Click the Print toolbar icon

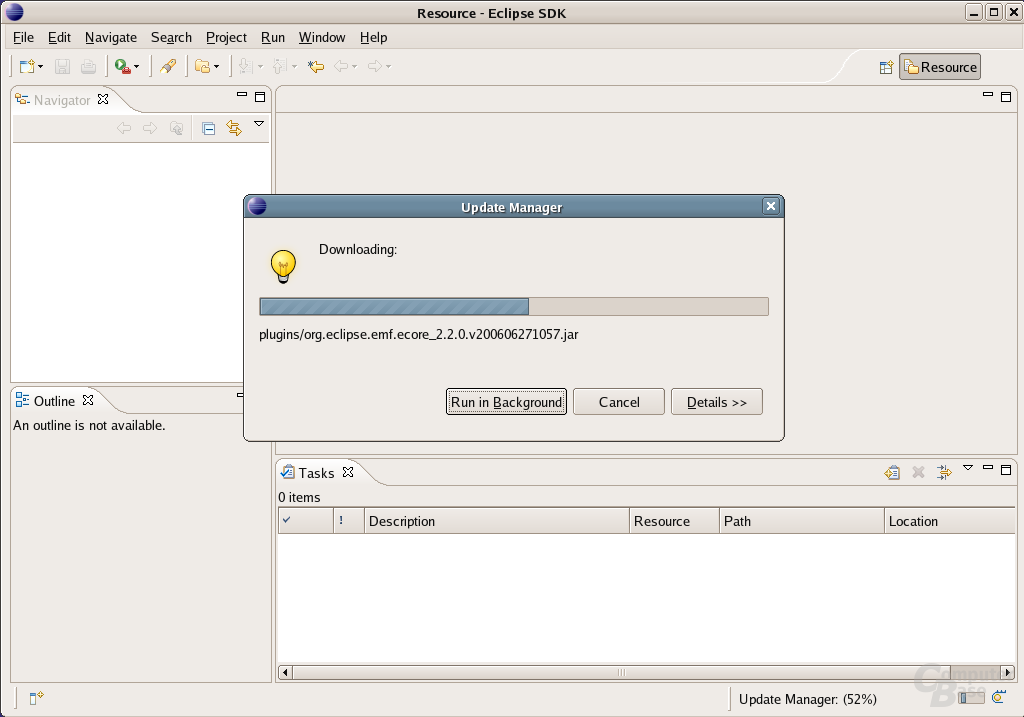88,67
